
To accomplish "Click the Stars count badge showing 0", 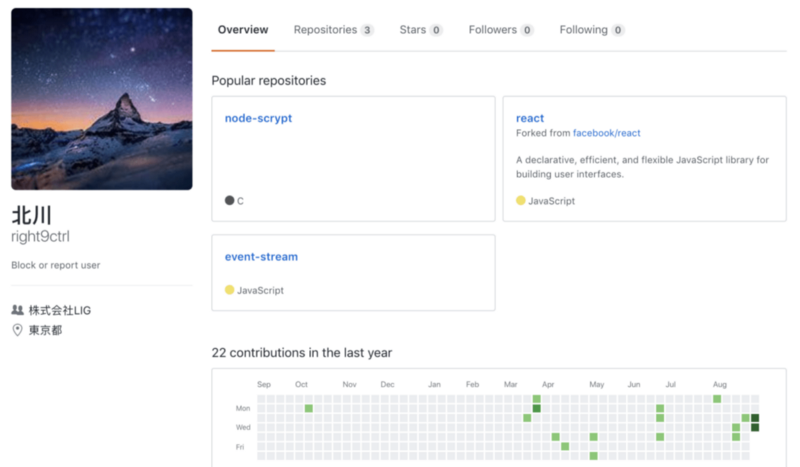I will pyautogui.click(x=436, y=31).
